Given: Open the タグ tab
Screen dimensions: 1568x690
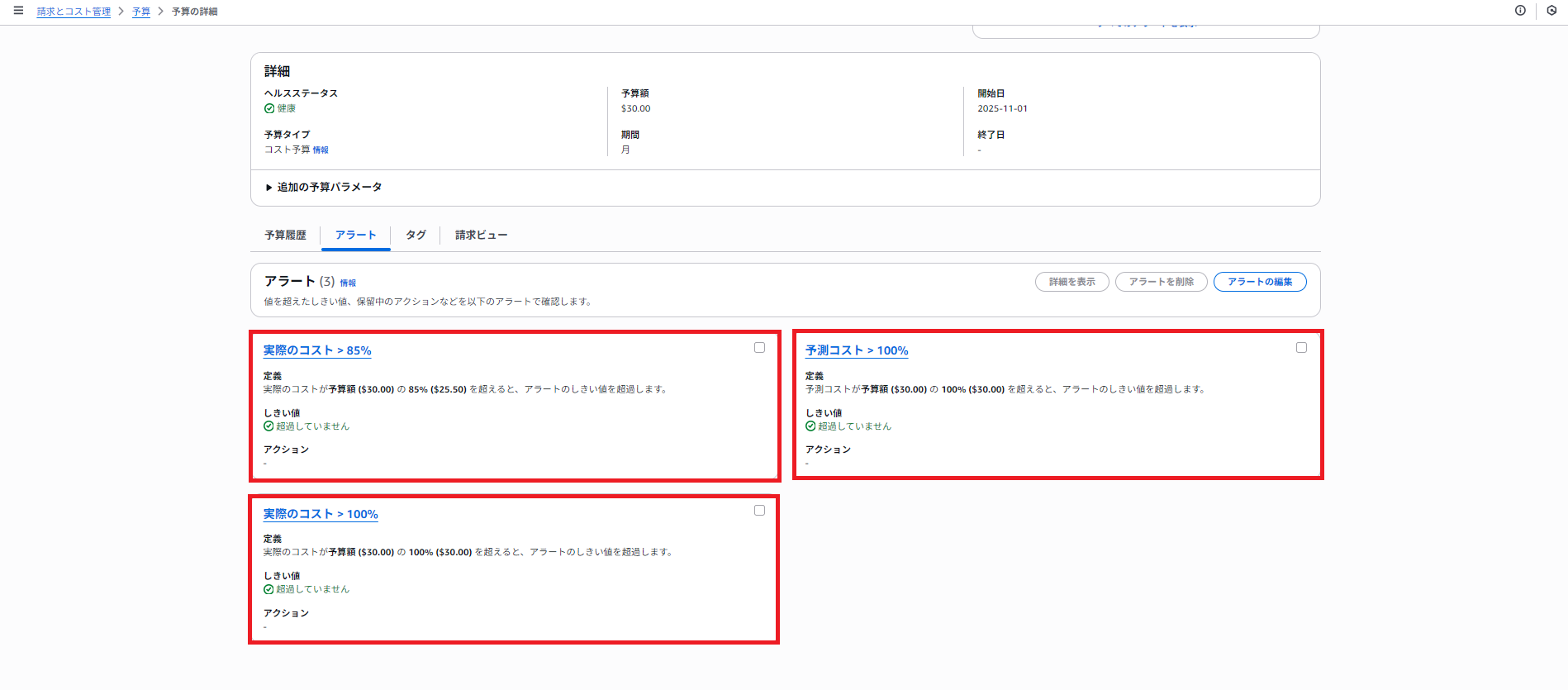Looking at the screenshot, I should click(x=416, y=236).
